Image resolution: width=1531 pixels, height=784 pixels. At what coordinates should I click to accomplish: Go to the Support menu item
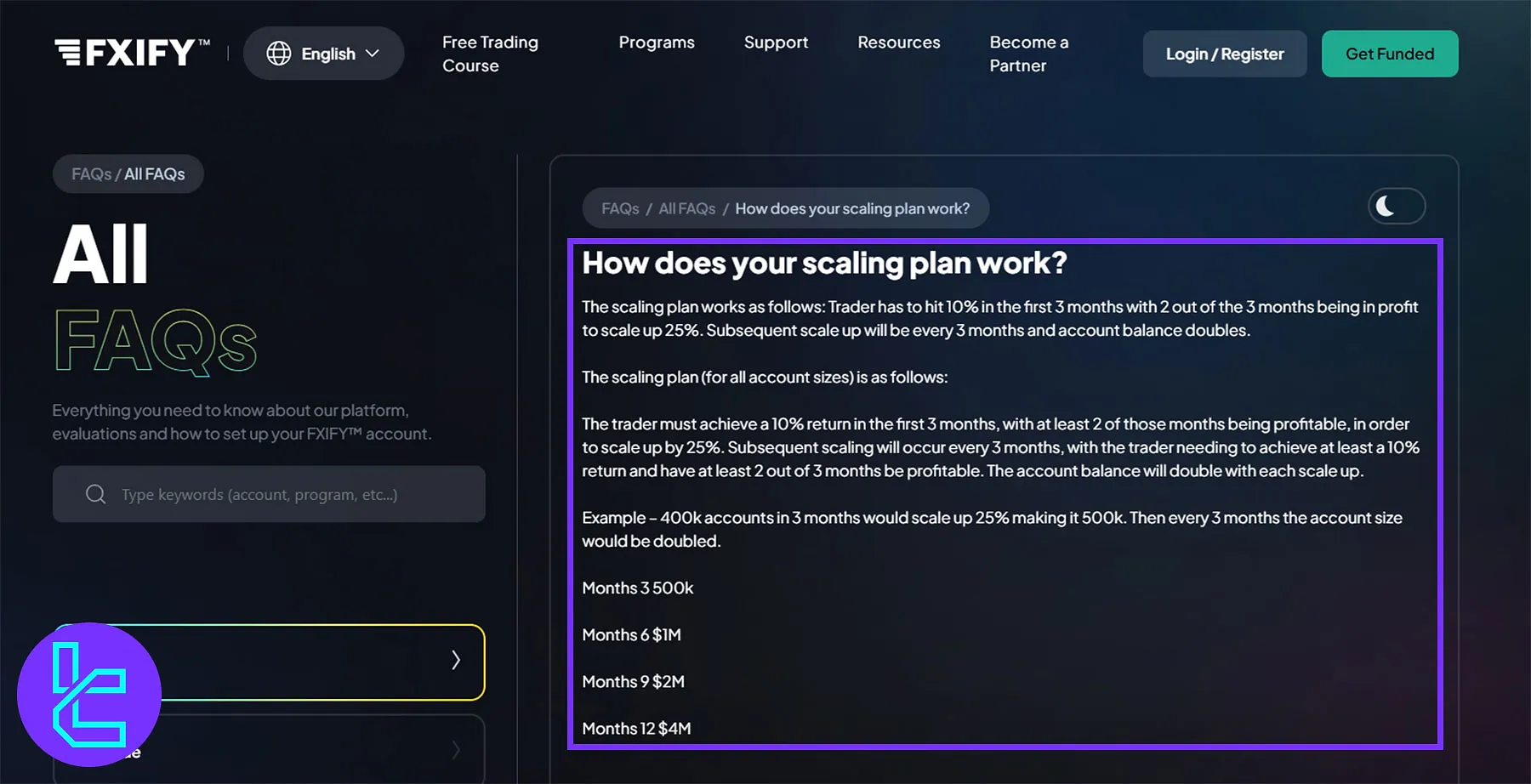(776, 43)
